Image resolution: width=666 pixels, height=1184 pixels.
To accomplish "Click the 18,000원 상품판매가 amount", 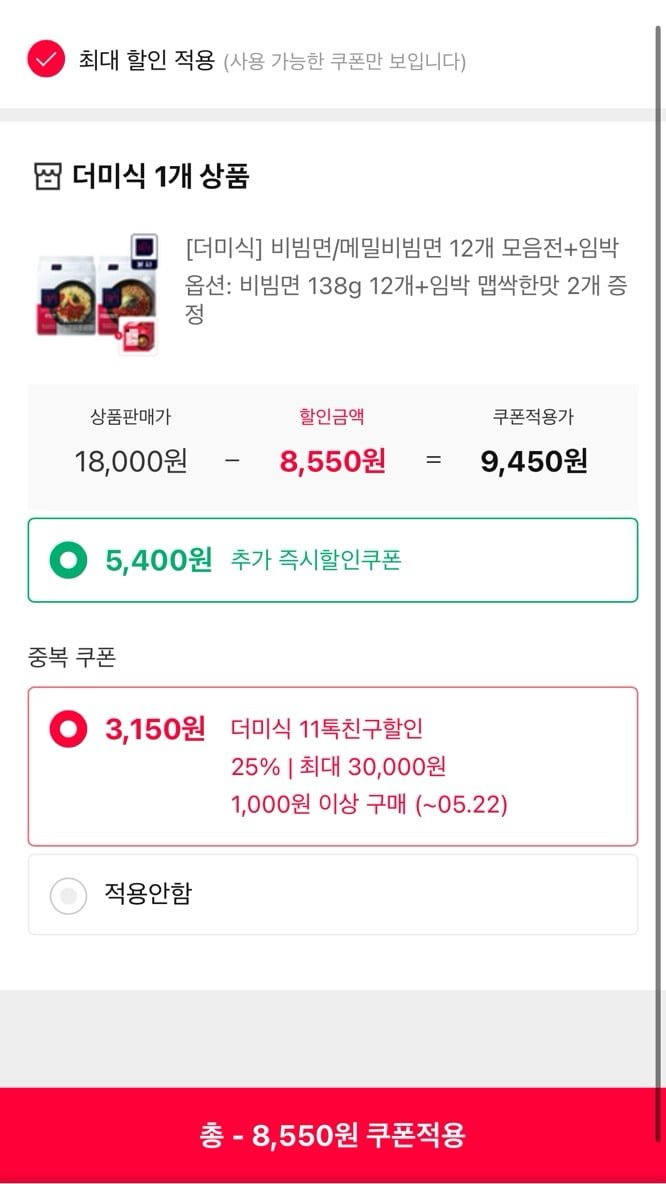I will pos(131,461).
